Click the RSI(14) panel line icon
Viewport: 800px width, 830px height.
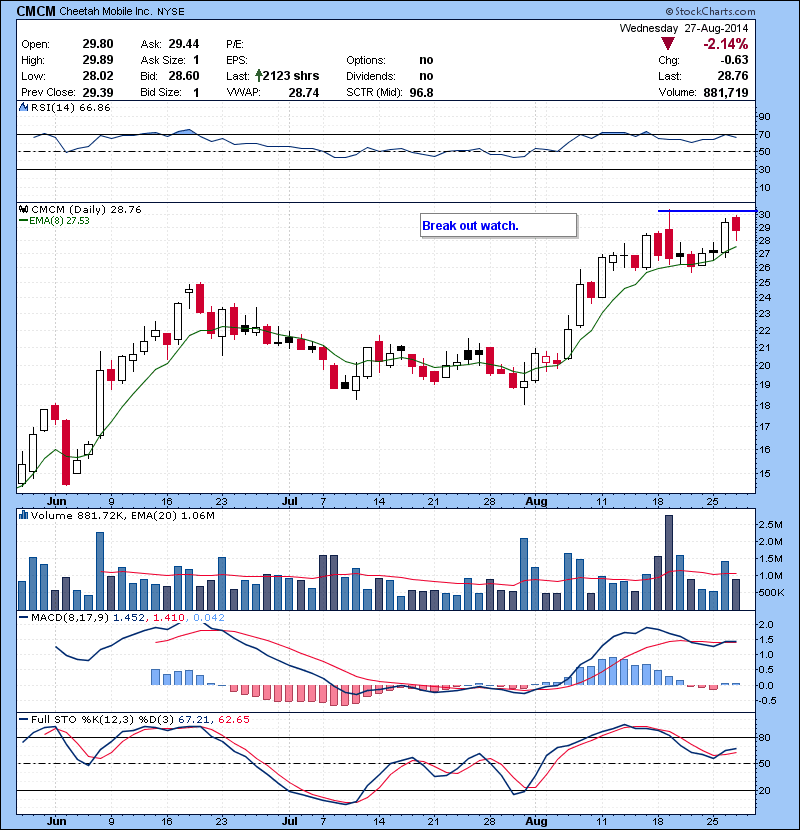tap(23, 107)
